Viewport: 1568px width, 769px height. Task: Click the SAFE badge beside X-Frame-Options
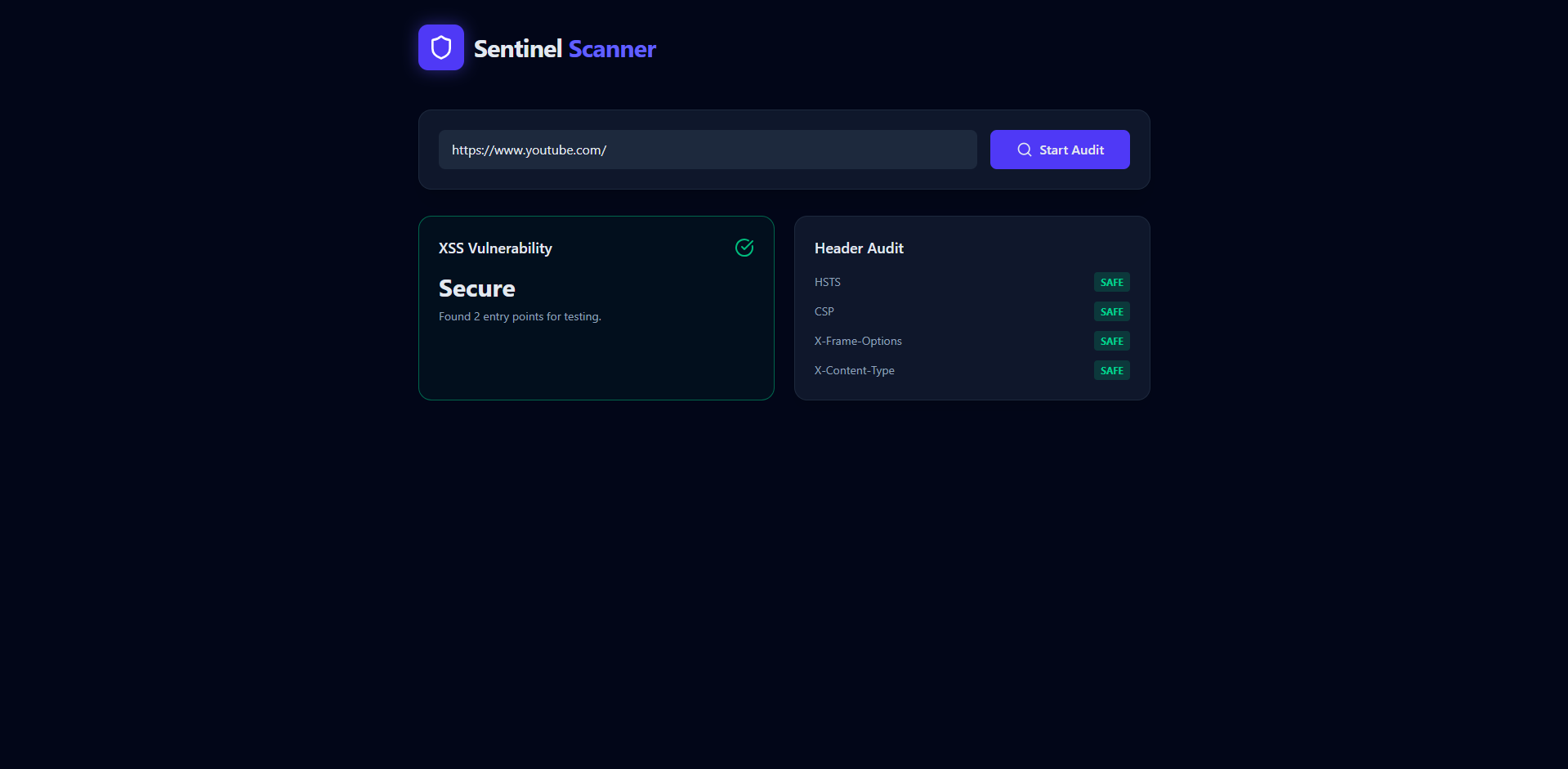tap(1111, 341)
